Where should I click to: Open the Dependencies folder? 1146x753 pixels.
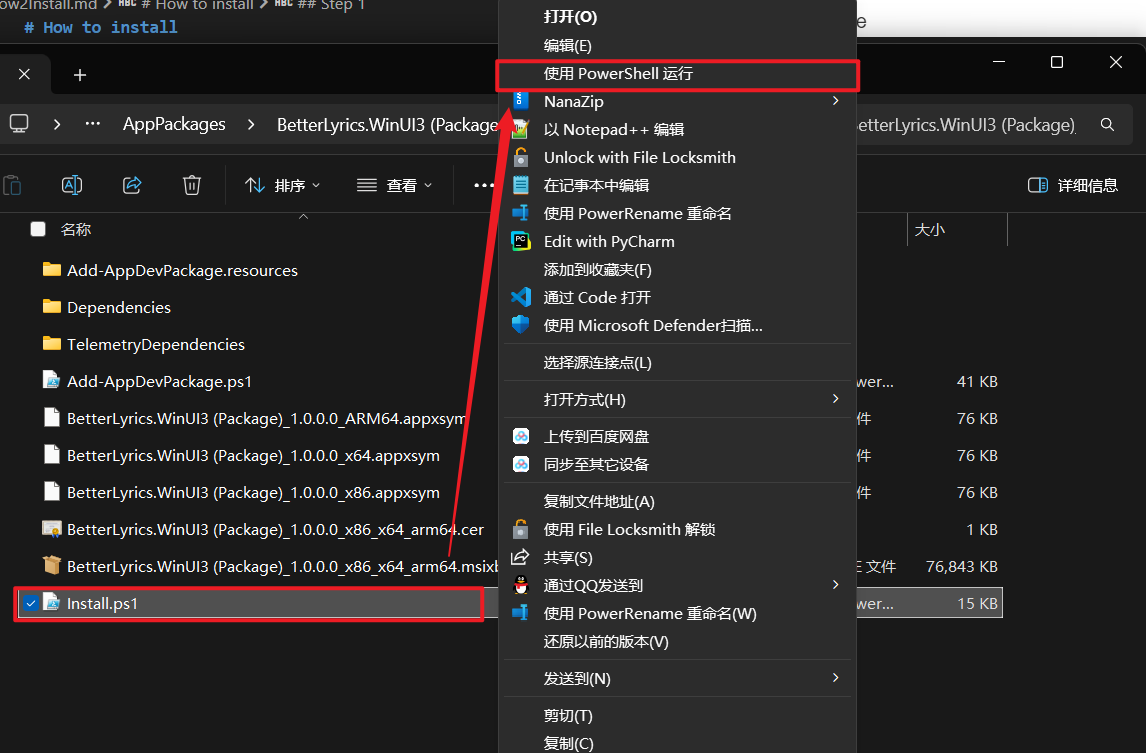tap(118, 307)
